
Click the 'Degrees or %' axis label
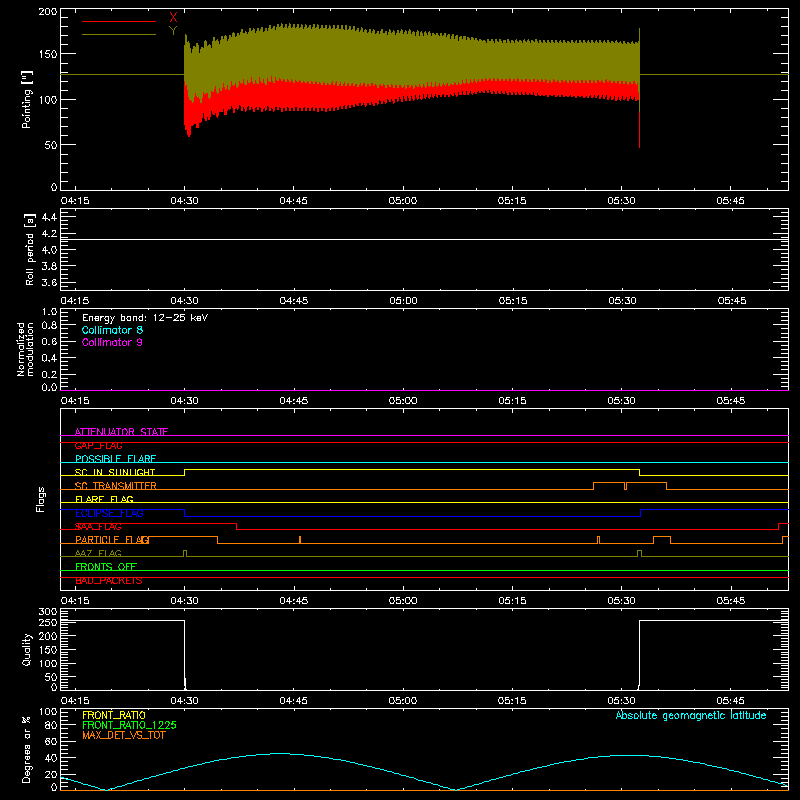point(27,750)
